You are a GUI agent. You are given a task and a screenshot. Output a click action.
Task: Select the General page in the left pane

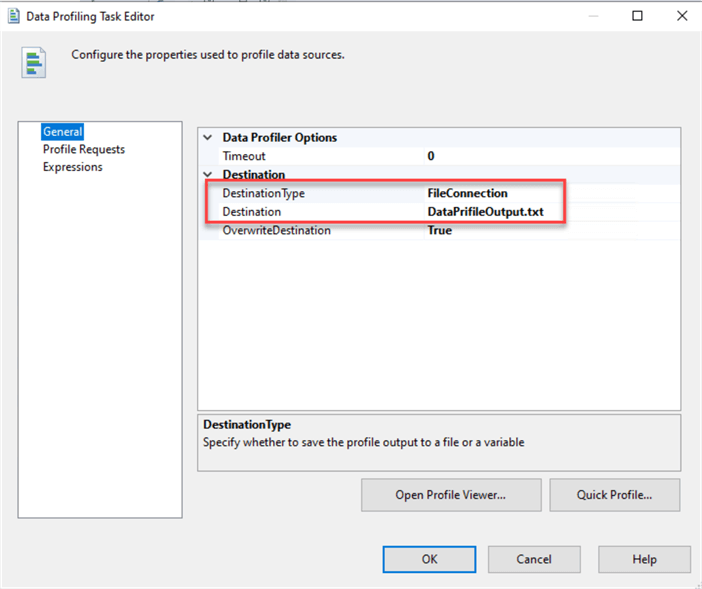[62, 132]
